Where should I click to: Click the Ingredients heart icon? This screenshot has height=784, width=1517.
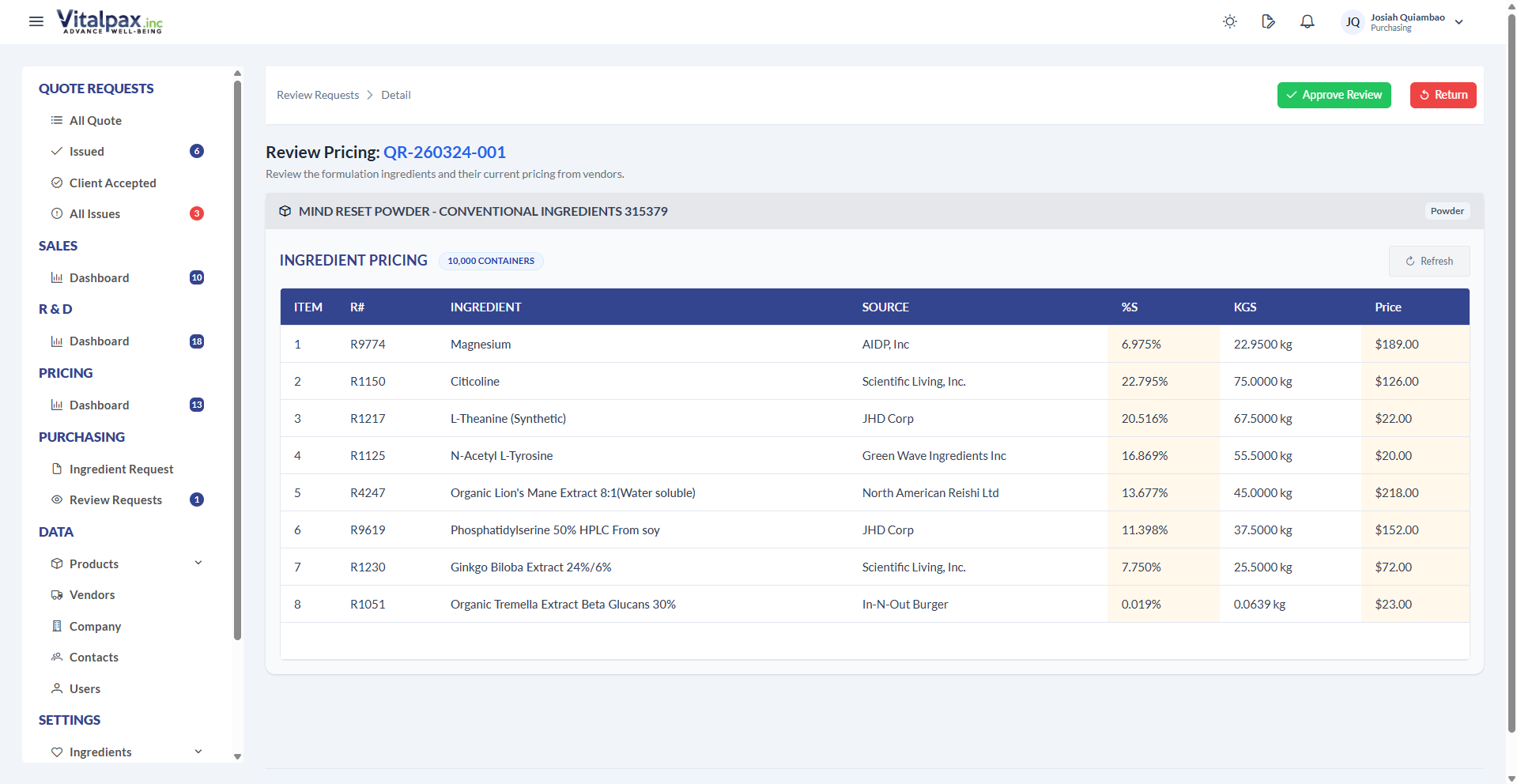click(x=57, y=752)
